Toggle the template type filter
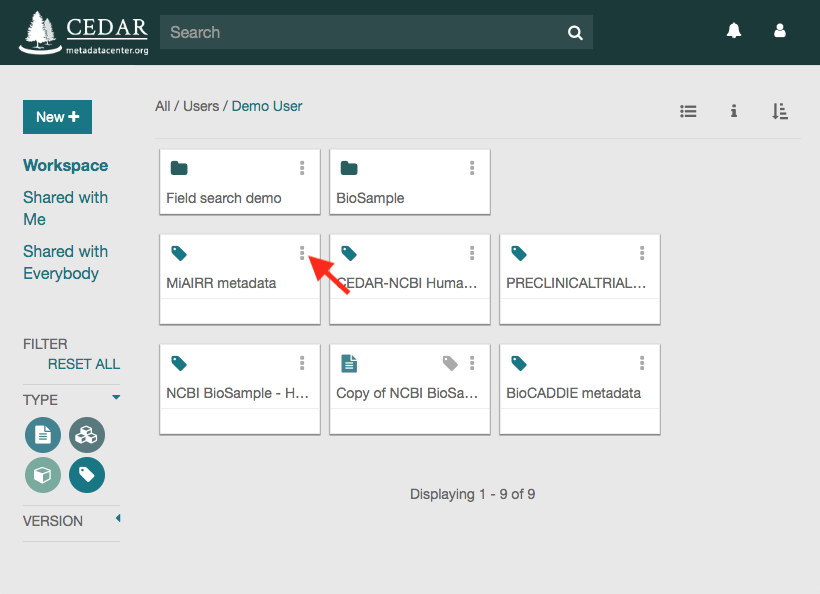This screenshot has width=820, height=594. pyautogui.click(x=43, y=435)
